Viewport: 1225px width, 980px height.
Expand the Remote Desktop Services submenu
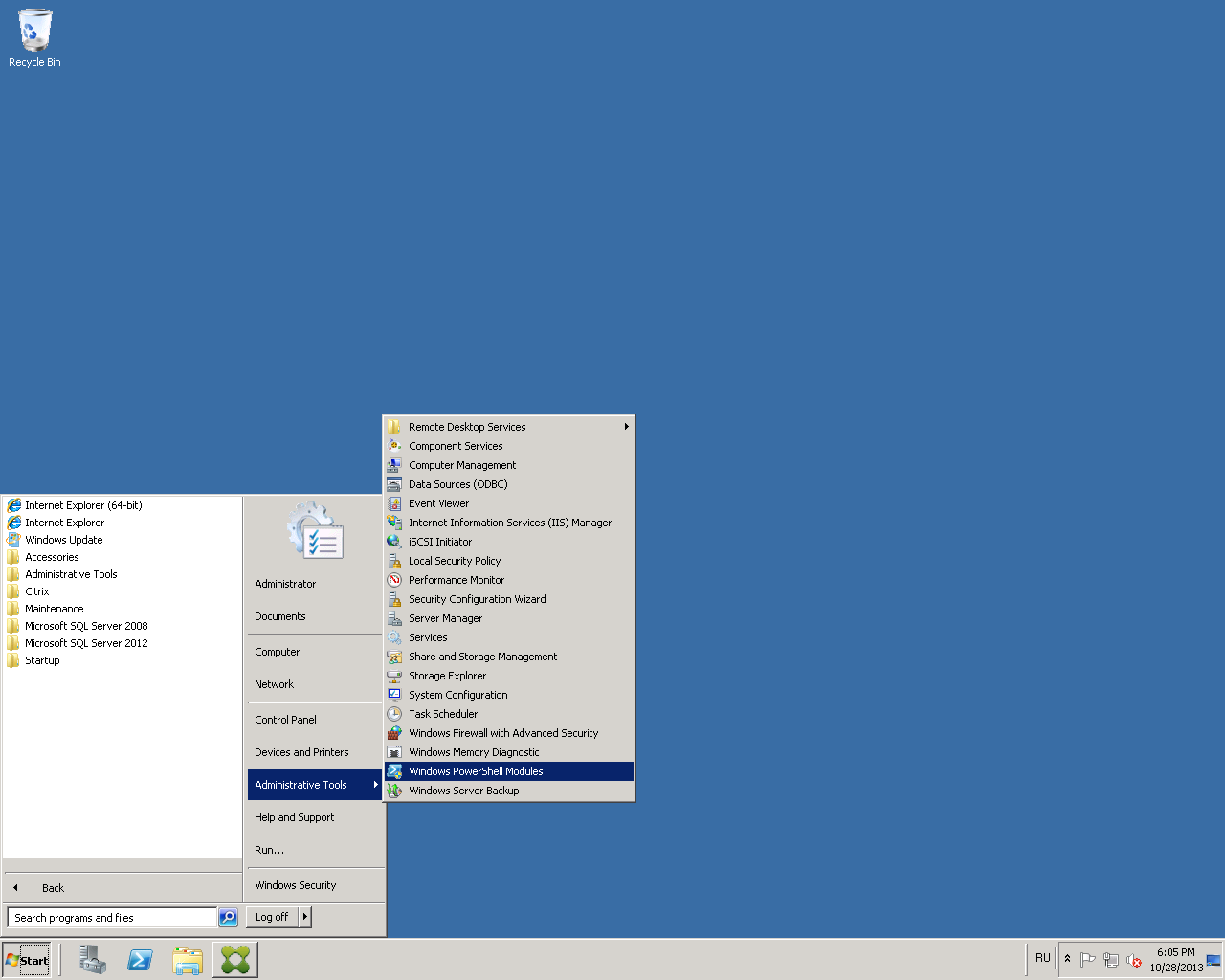(509, 427)
